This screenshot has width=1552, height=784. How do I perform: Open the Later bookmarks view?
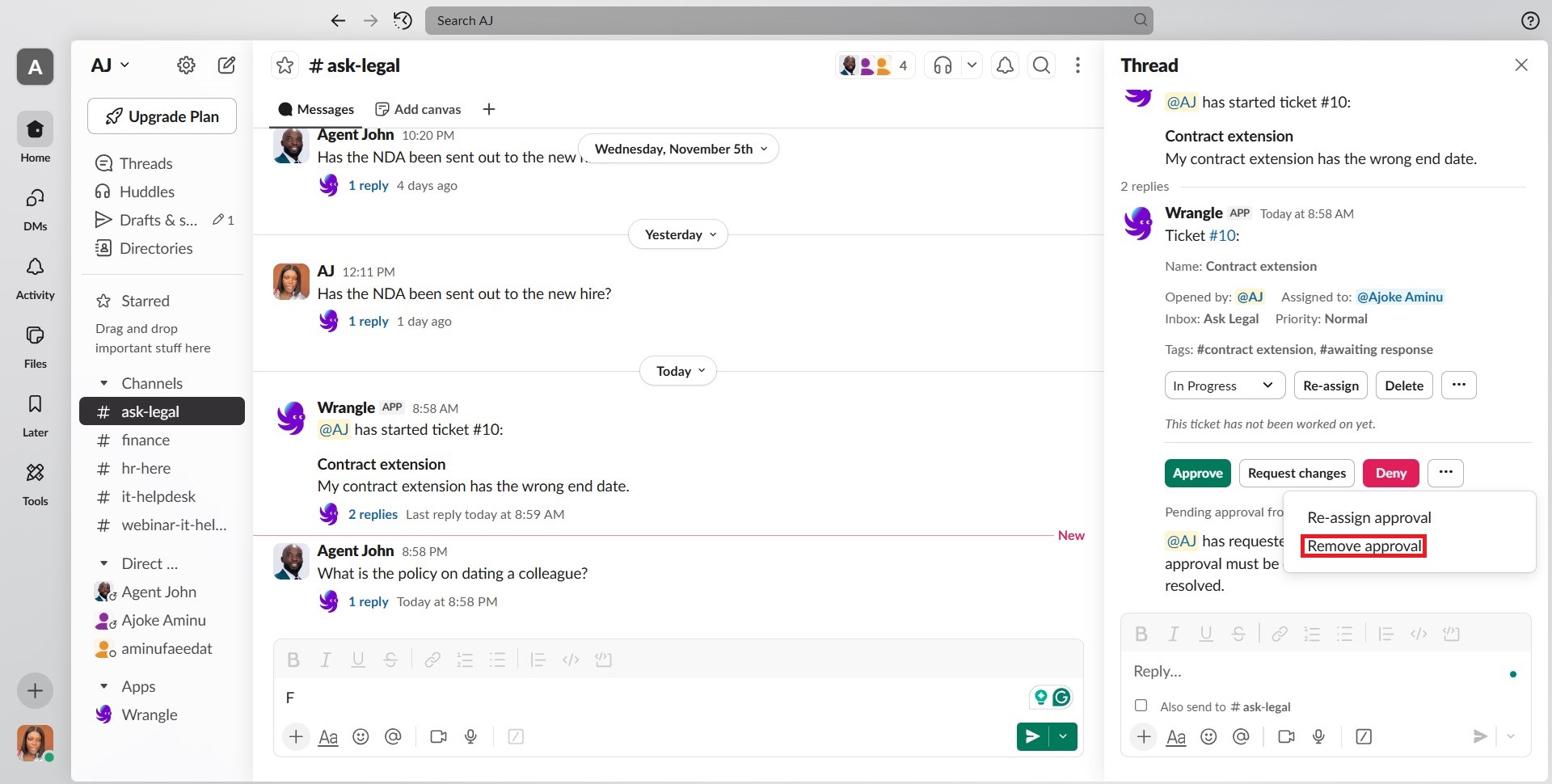tap(35, 414)
